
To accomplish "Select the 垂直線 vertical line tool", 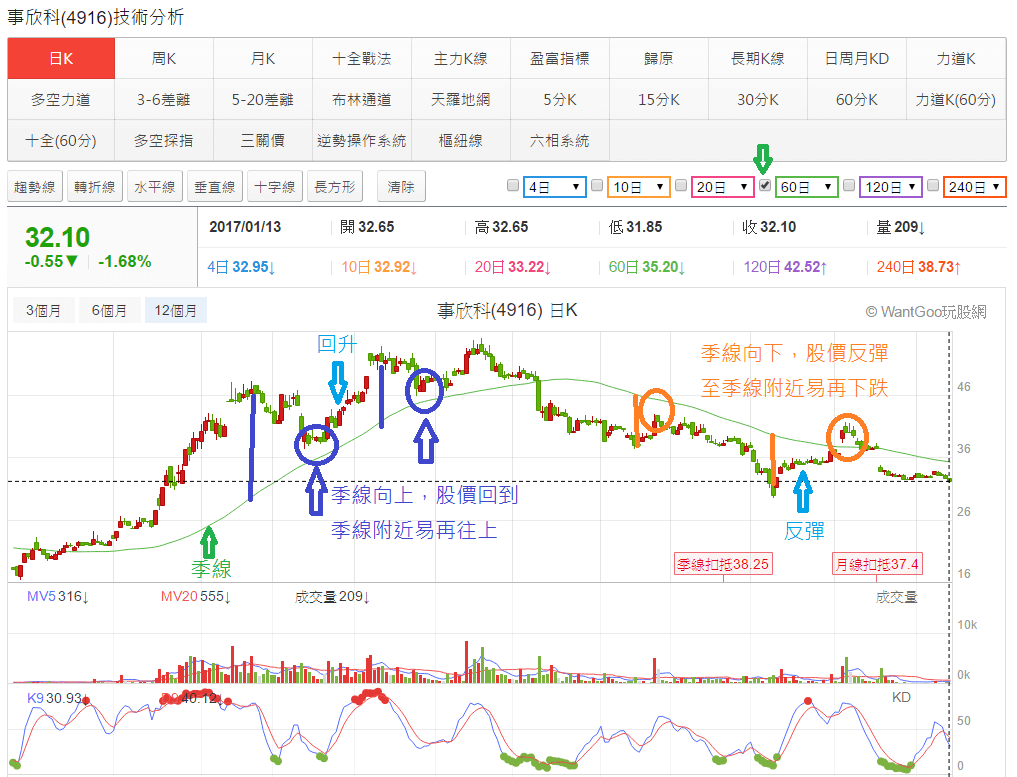I will [214, 186].
